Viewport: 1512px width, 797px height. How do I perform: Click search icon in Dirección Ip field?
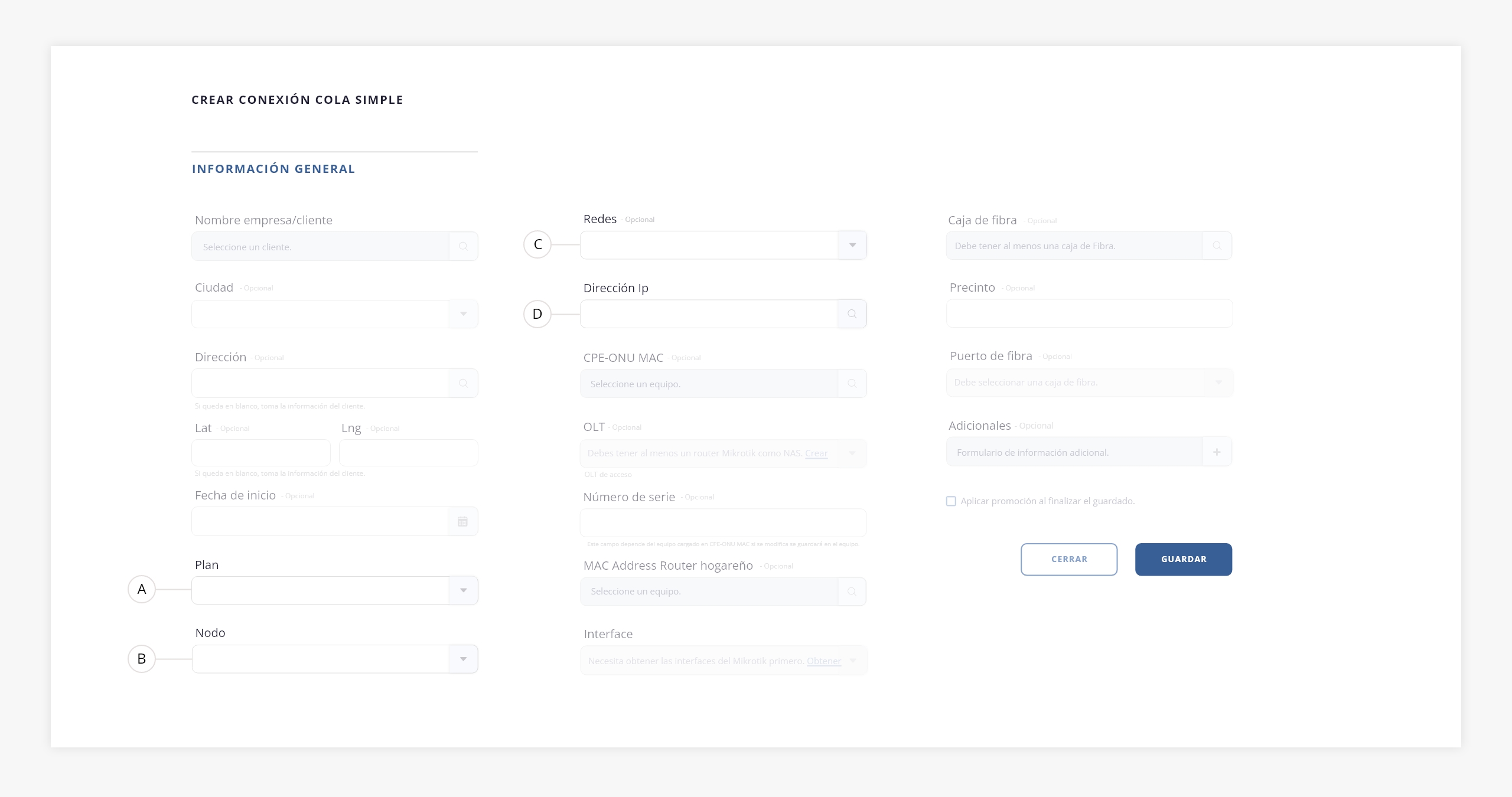click(x=852, y=313)
